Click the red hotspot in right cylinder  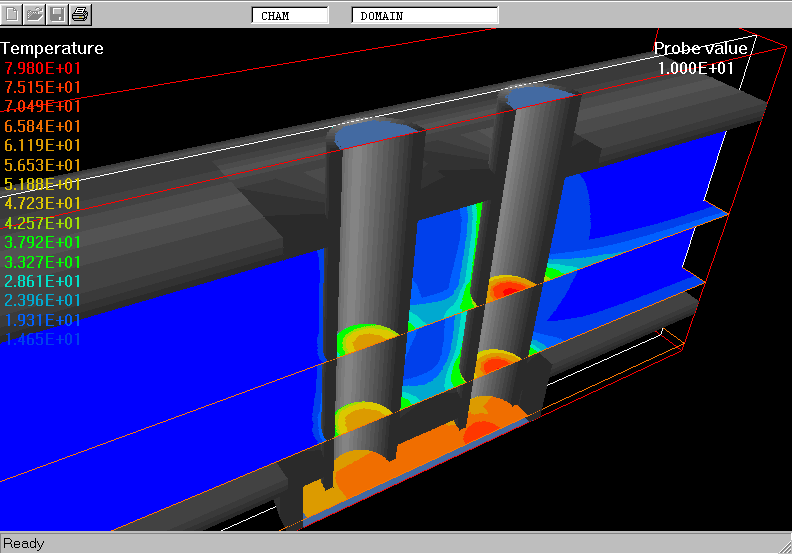coord(508,288)
